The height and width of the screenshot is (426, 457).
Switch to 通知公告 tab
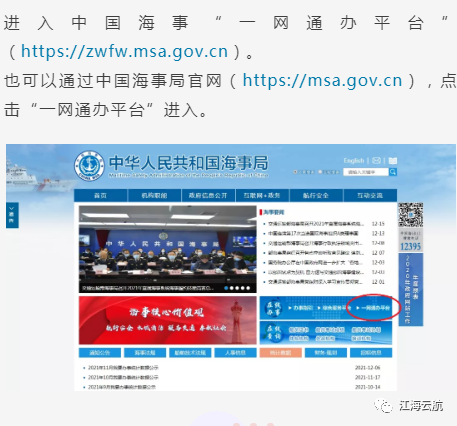[x=100, y=353]
